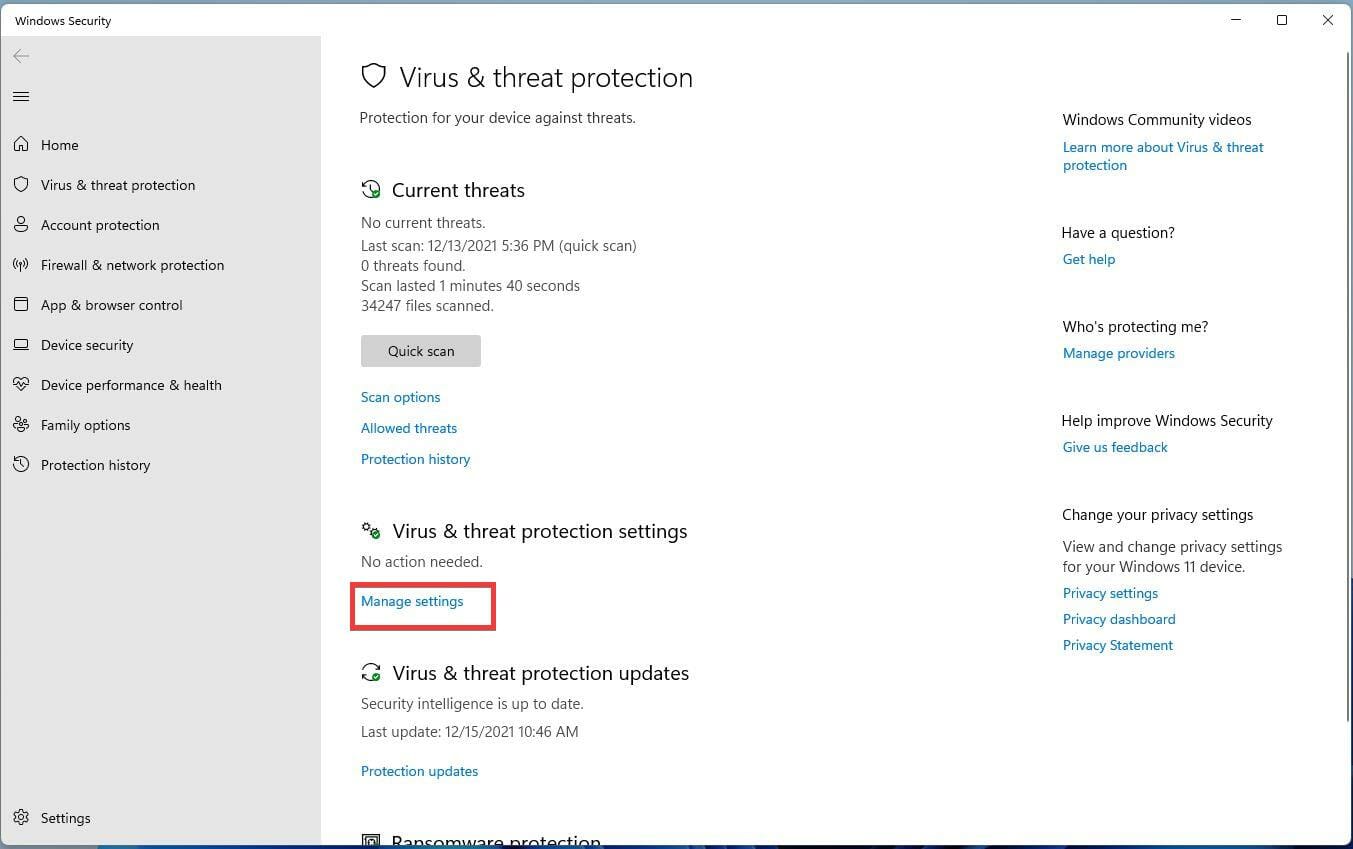Select the Virus & threat protection shield icon

(x=21, y=185)
